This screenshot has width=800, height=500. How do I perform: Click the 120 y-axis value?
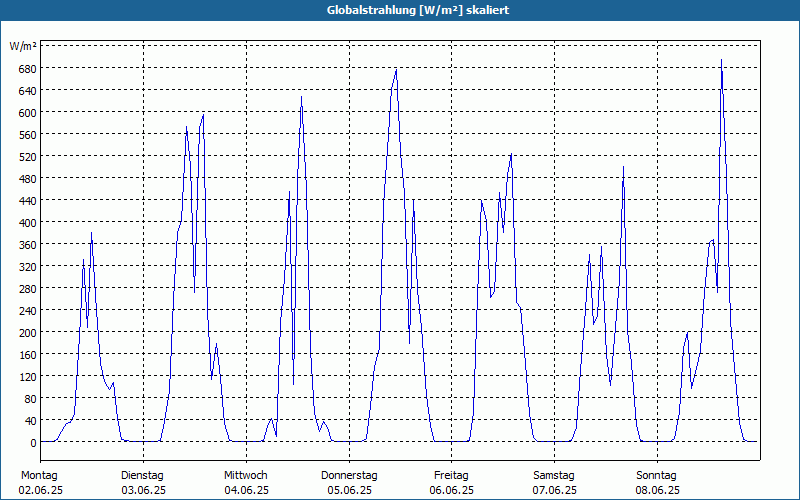(x=27, y=377)
